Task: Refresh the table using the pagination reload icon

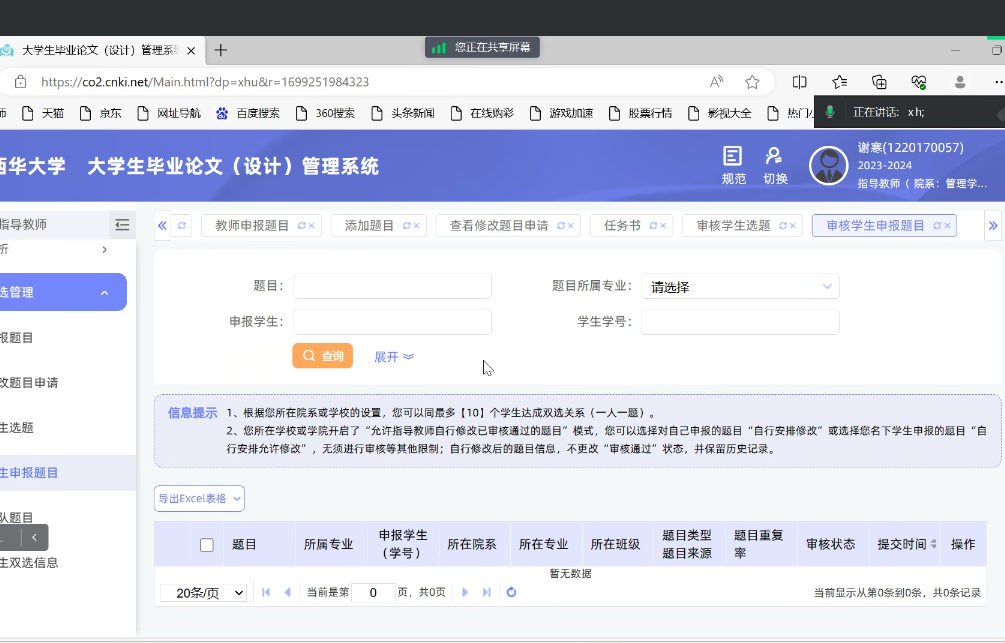Action: [511, 593]
